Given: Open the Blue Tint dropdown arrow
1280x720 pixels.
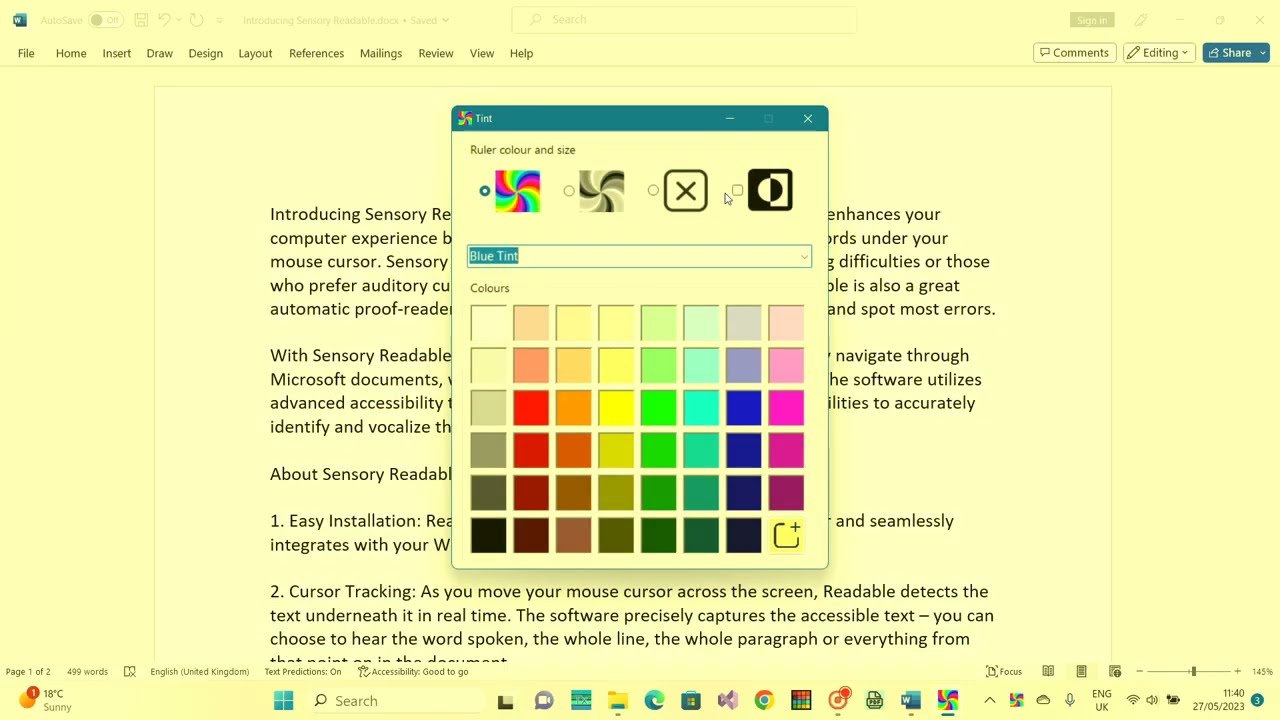Looking at the screenshot, I should pos(804,257).
